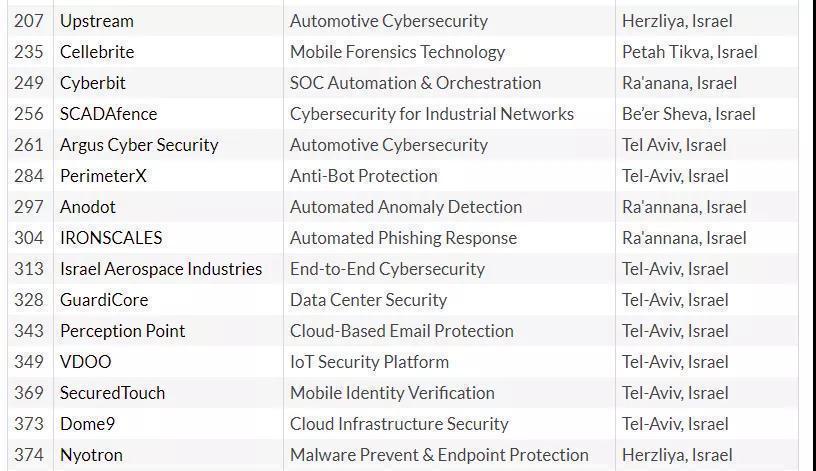The height and width of the screenshot is (471, 816).
Task: Click the SecuredTouch company name
Action: point(112,393)
